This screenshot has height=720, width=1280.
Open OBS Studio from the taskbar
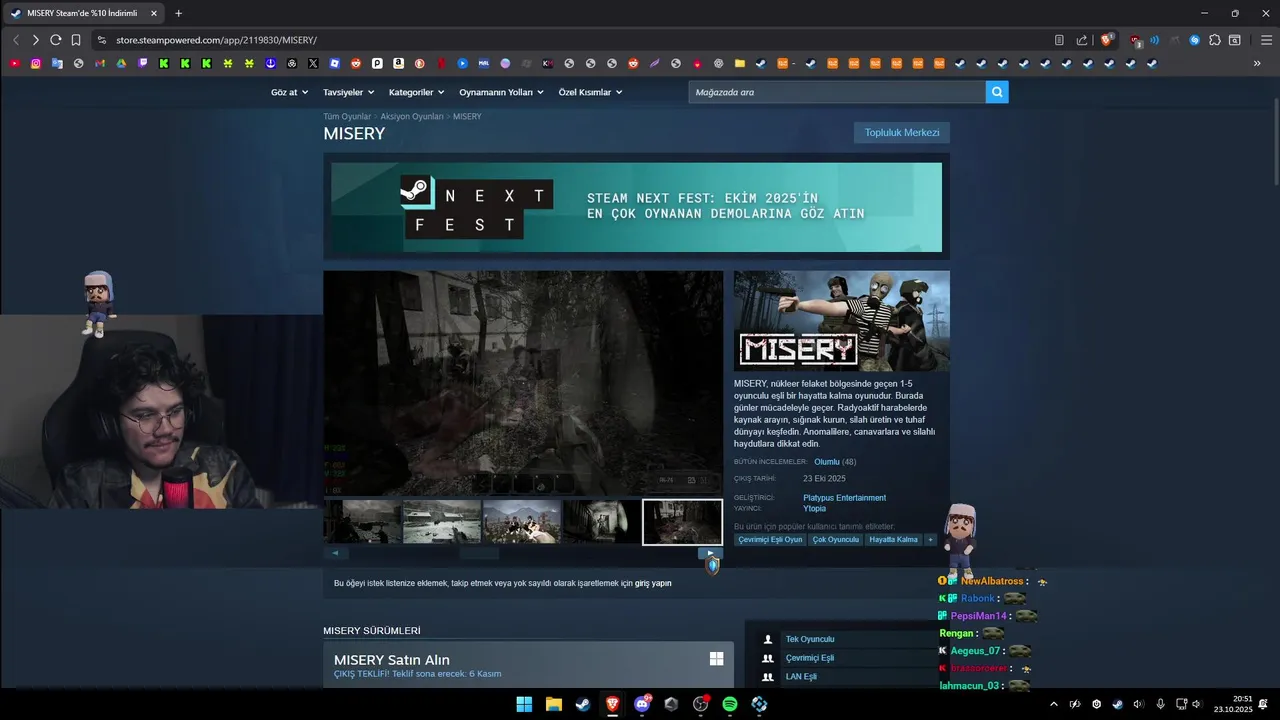(700, 704)
